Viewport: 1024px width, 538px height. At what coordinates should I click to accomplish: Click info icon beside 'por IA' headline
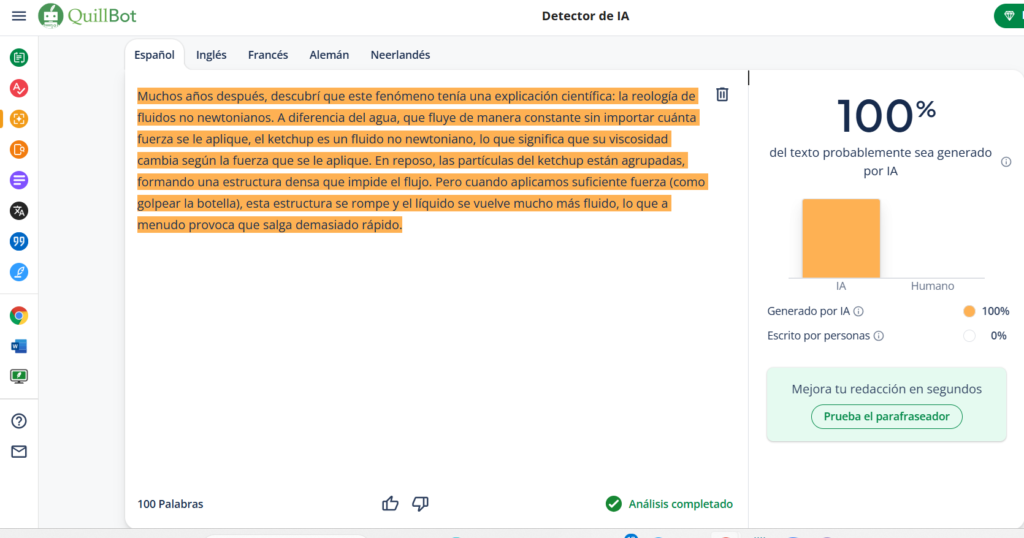pos(1006,162)
